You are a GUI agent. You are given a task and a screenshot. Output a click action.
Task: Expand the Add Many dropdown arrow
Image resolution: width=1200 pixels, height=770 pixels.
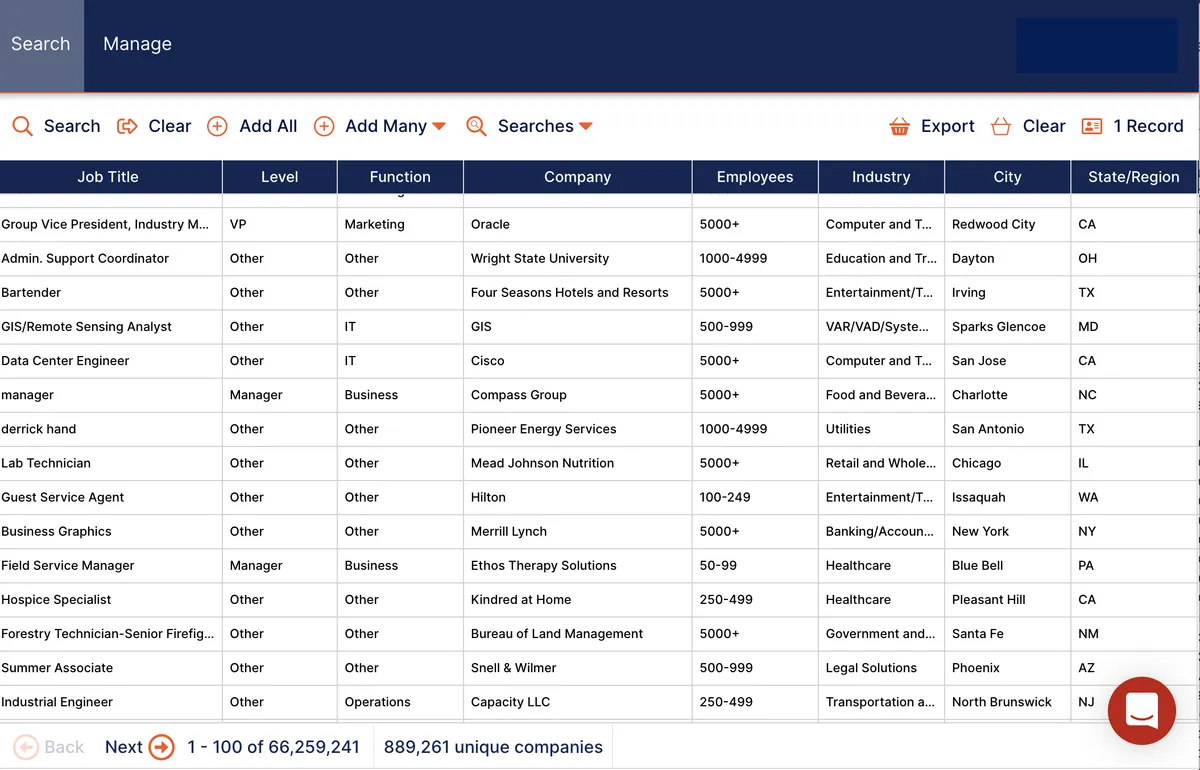tap(439, 126)
